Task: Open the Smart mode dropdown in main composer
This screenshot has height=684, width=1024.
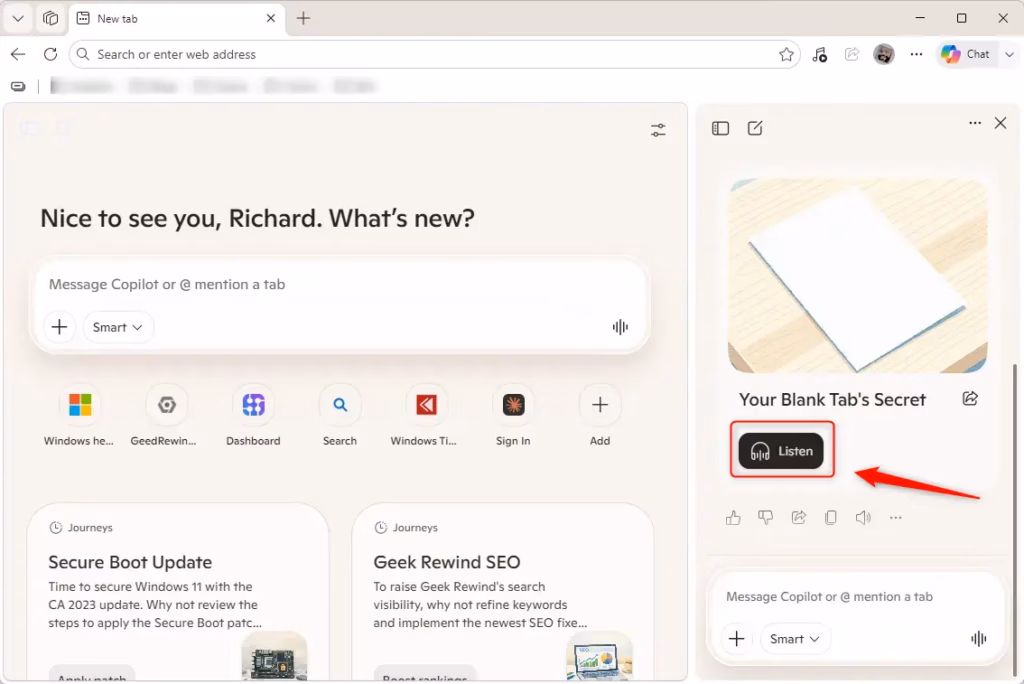Action: click(x=118, y=327)
